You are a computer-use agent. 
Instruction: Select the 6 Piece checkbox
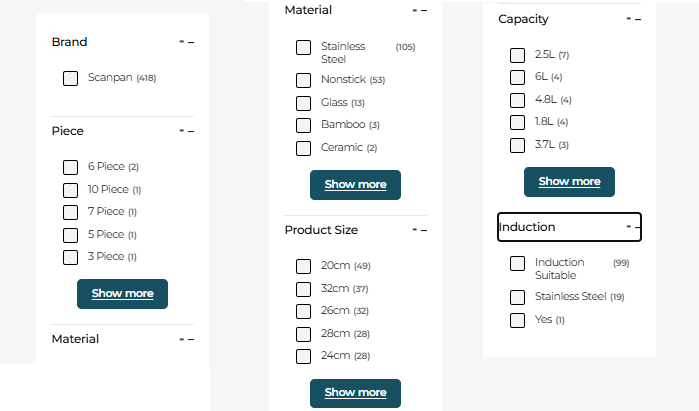[x=71, y=167]
